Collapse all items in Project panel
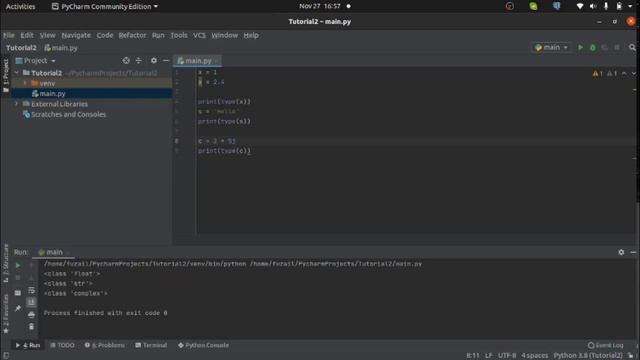Viewport: 640px width, 360px height. [x=138, y=60]
